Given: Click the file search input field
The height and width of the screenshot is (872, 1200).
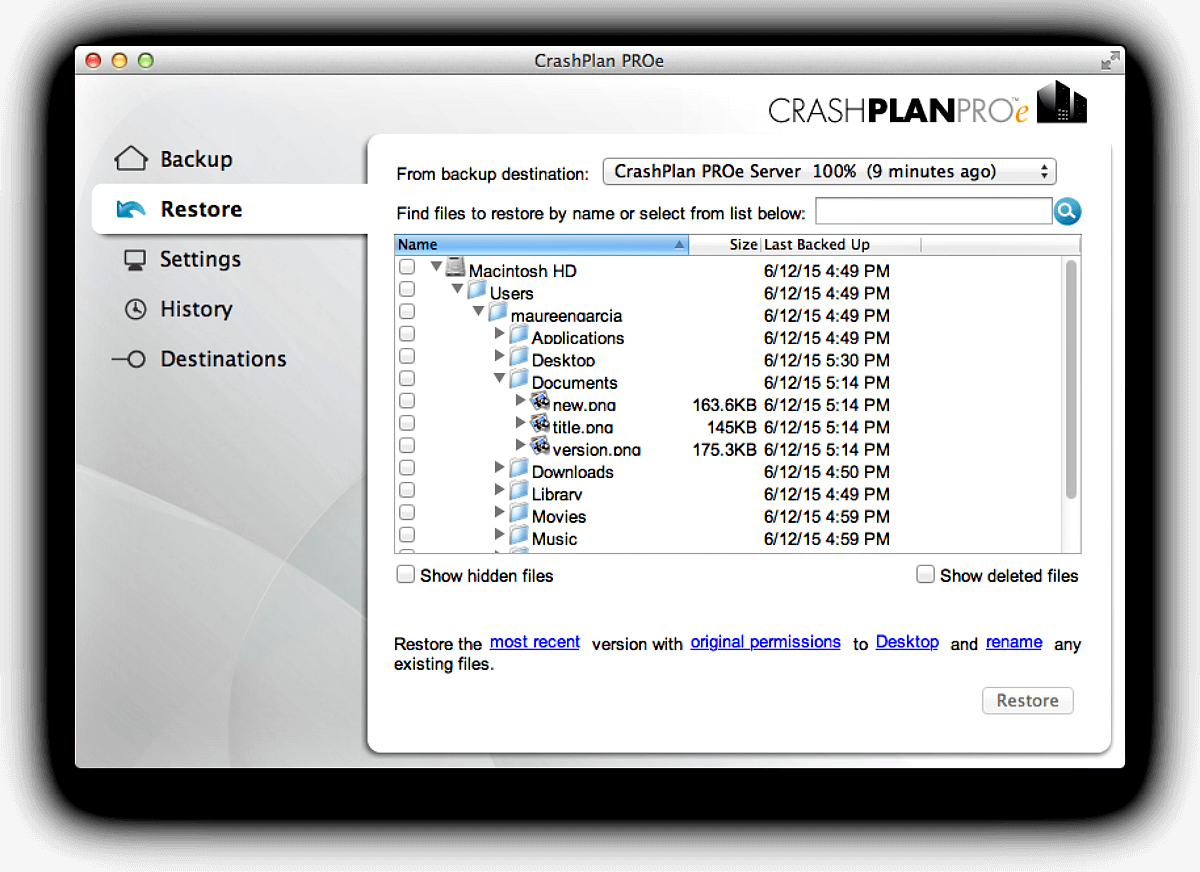Looking at the screenshot, I should pyautogui.click(x=933, y=211).
